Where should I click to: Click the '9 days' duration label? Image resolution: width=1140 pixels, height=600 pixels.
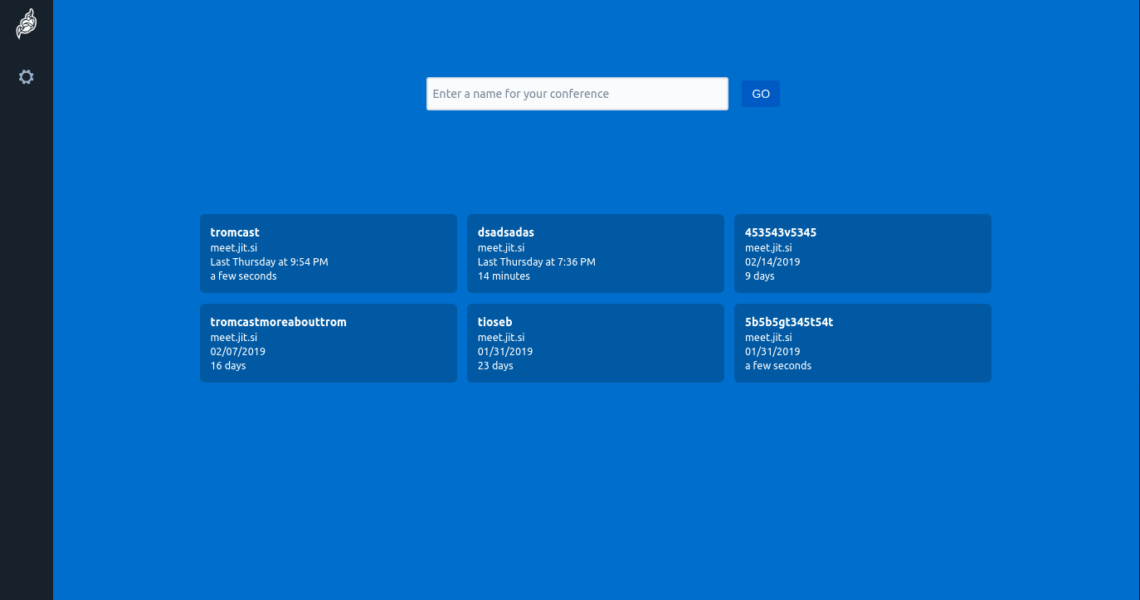(760, 276)
